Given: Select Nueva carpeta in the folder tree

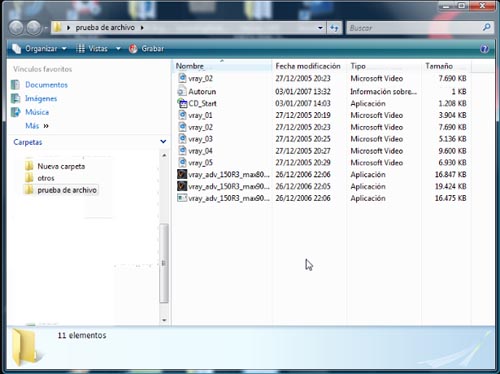Looking at the screenshot, I should (x=61, y=166).
